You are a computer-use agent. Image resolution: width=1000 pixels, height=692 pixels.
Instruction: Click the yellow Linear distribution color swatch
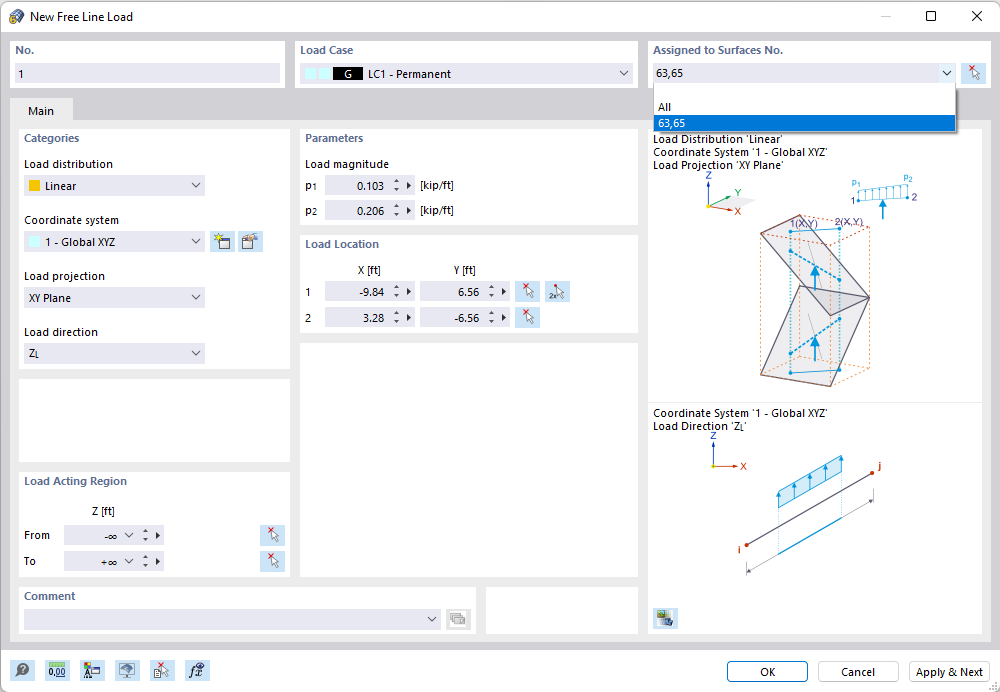[x=34, y=186]
